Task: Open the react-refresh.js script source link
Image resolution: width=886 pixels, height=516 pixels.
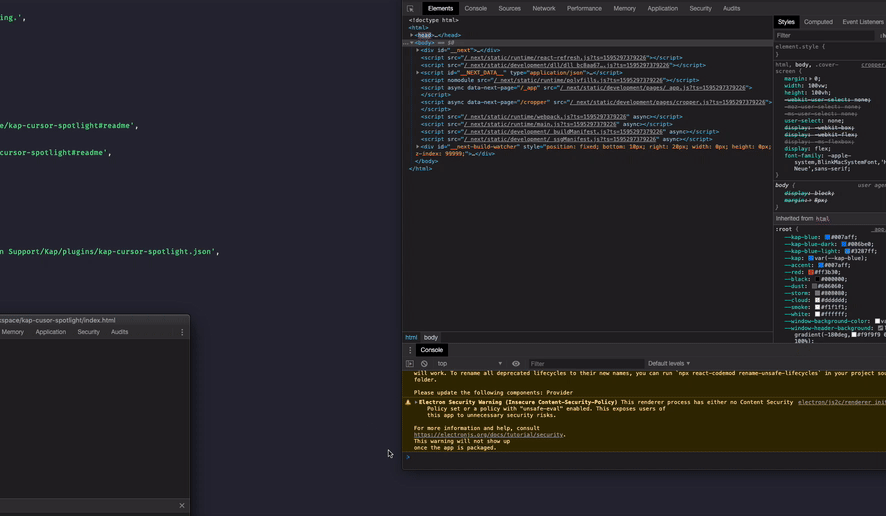Action: pos(555,58)
